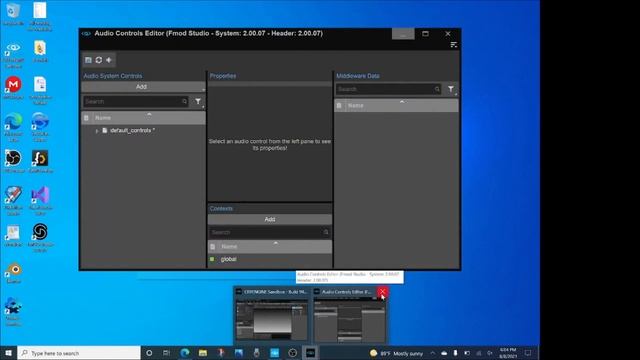
Task: Maximize the Audio Controls Editor window
Action: coord(425,33)
